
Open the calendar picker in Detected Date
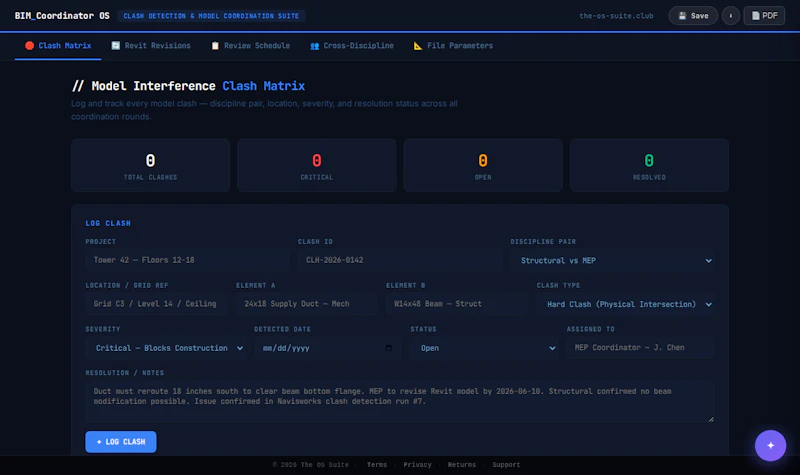(x=389, y=348)
